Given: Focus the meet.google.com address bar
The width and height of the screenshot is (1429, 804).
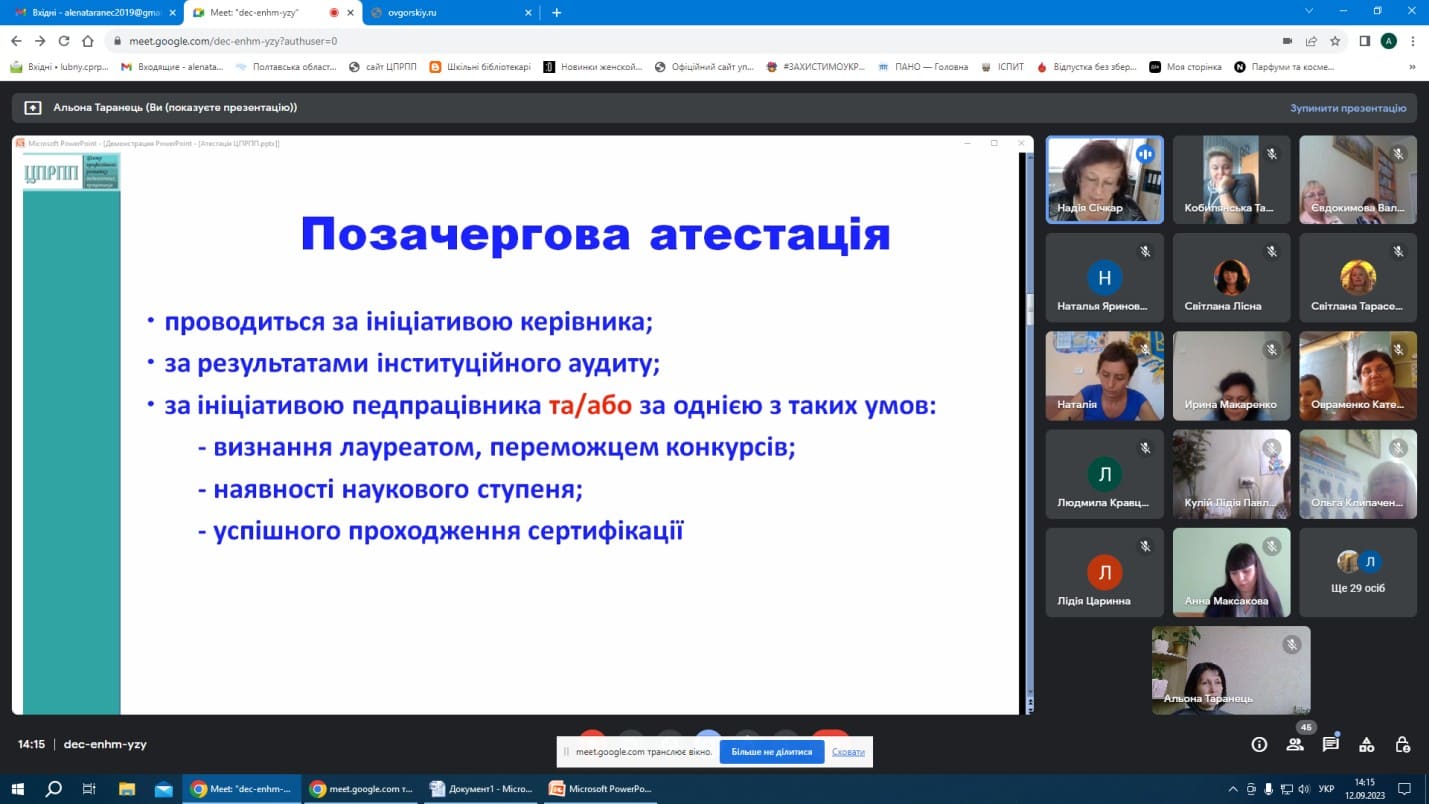Looking at the screenshot, I should pyautogui.click(x=690, y=41).
